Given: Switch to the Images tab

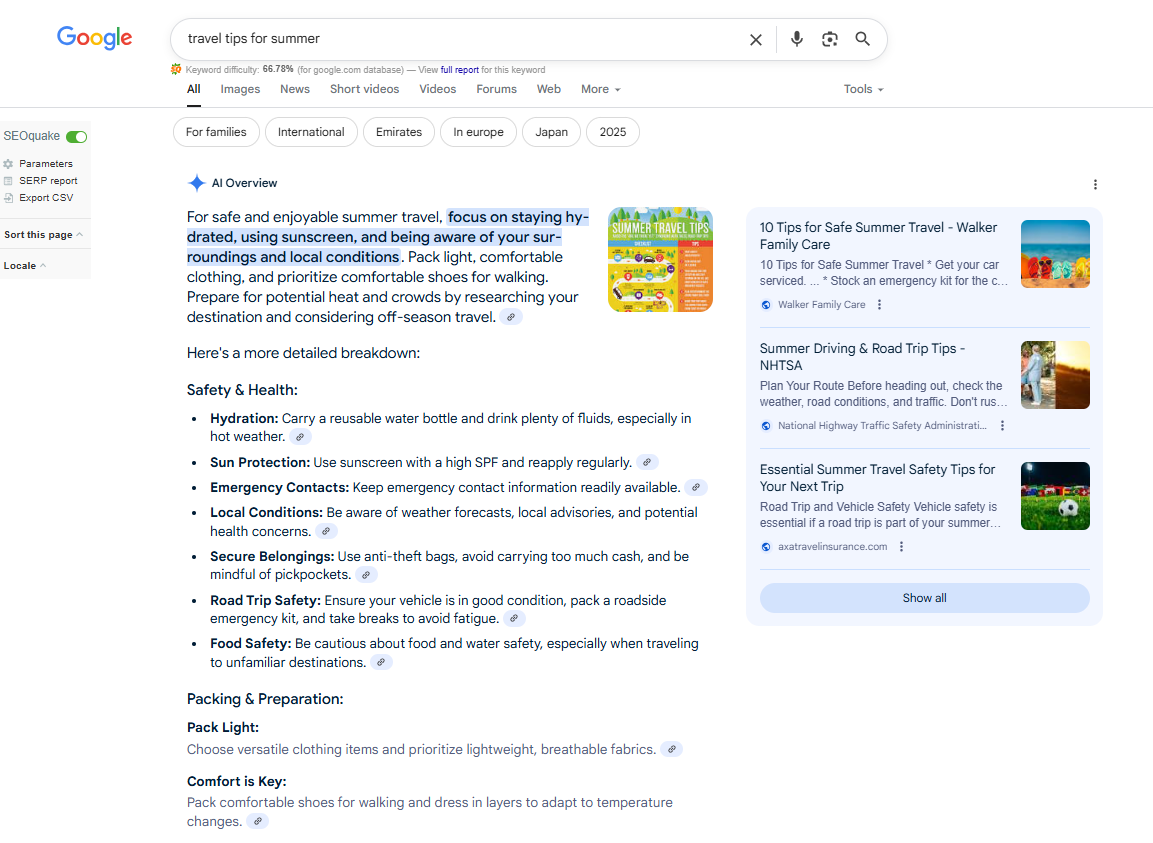Looking at the screenshot, I should 240,89.
